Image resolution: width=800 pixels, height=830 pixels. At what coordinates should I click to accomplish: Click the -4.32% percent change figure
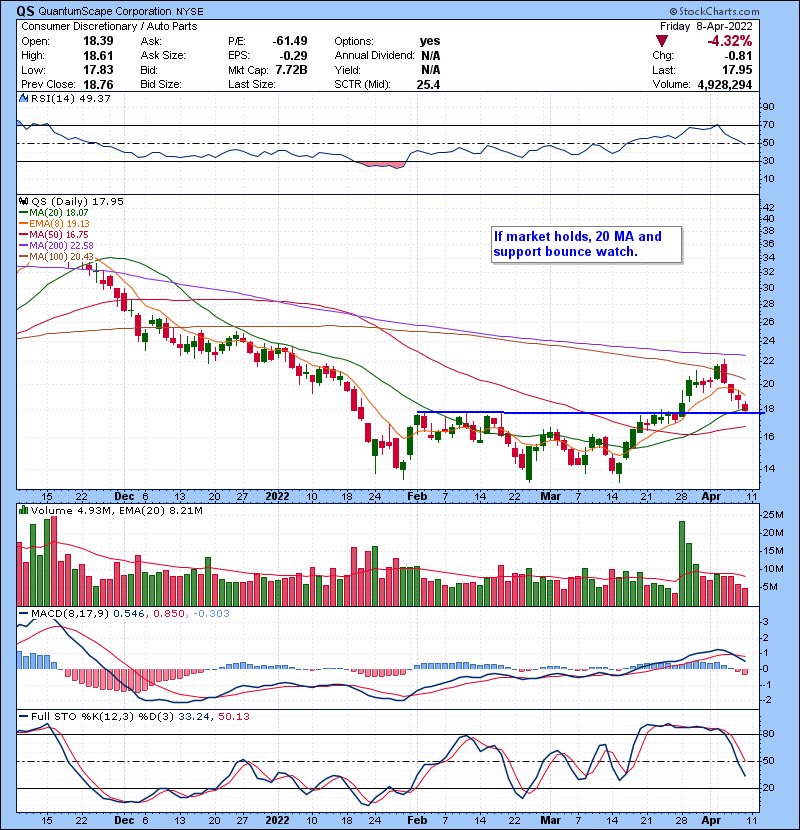point(730,41)
